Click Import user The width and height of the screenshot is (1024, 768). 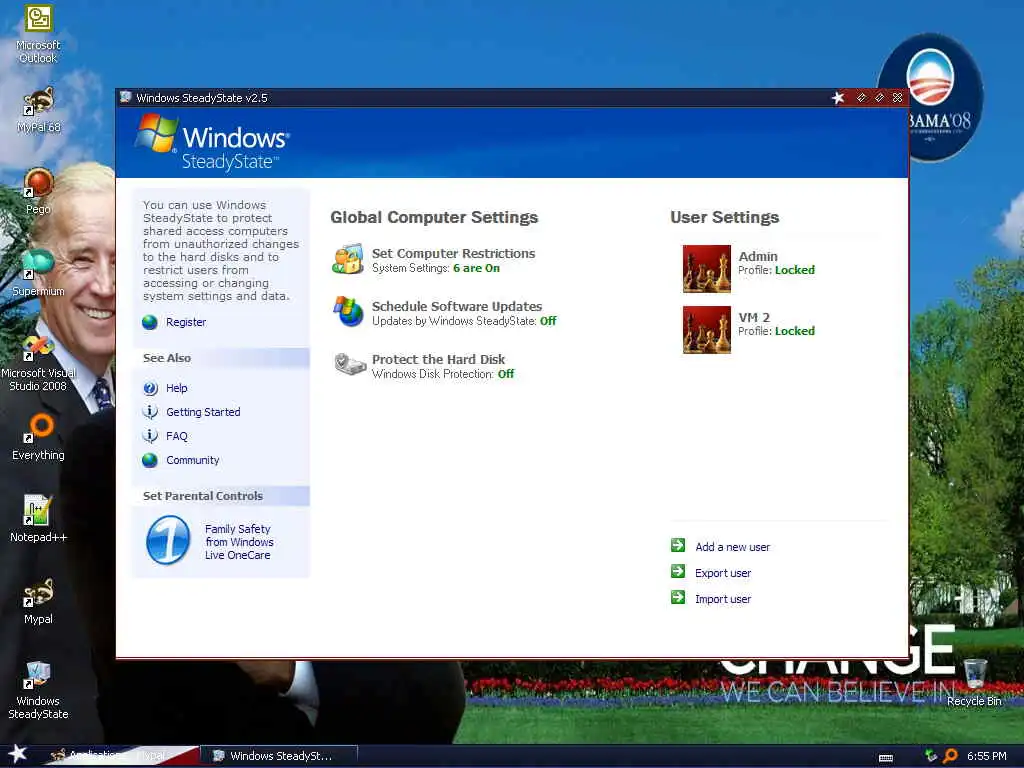pos(723,600)
